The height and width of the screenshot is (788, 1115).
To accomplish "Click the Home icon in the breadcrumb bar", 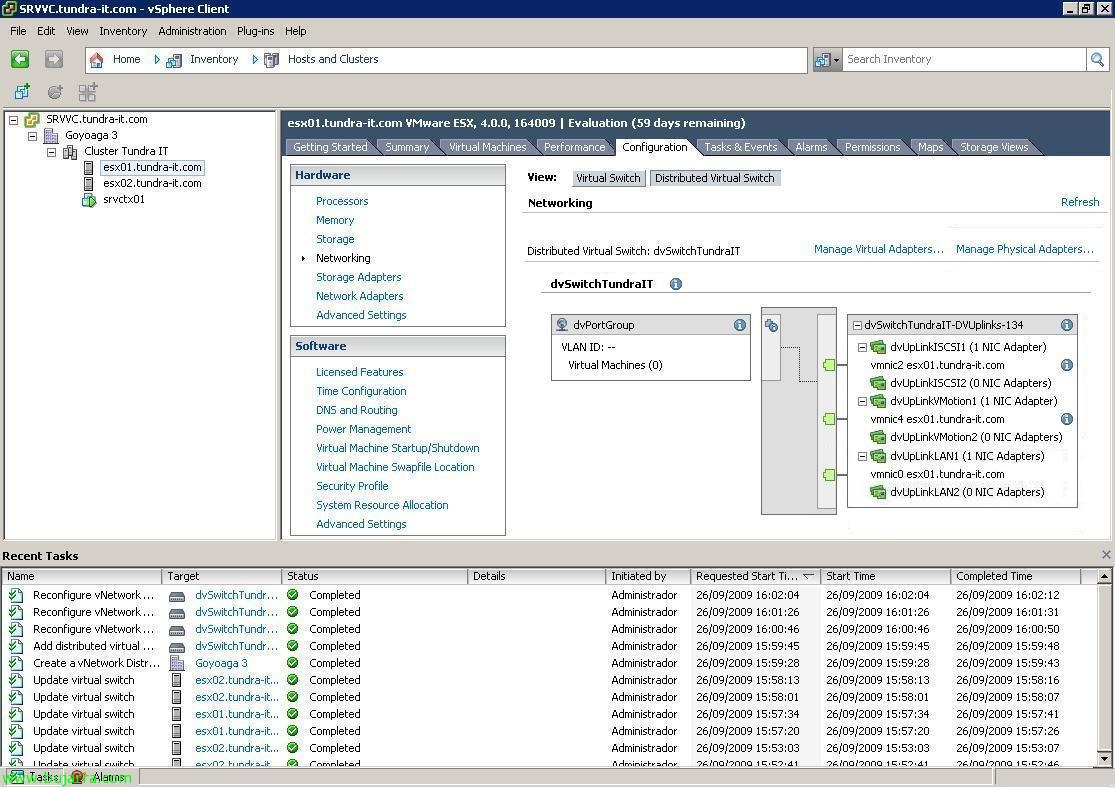I will pos(97,60).
